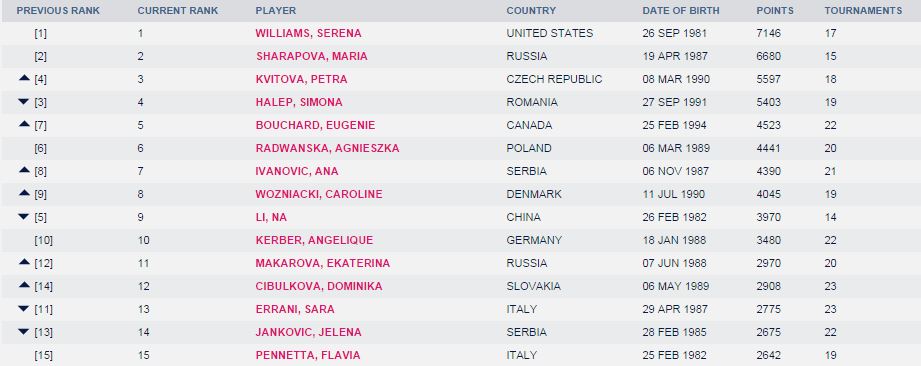This screenshot has width=921, height=366.
Task: Click the Tournaments column header
Action: pos(863,11)
